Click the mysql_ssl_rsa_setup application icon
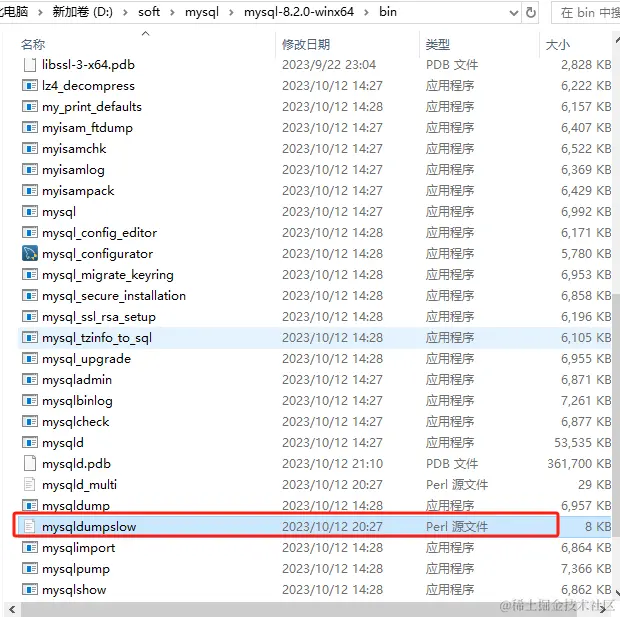The image size is (620, 617). coord(30,316)
